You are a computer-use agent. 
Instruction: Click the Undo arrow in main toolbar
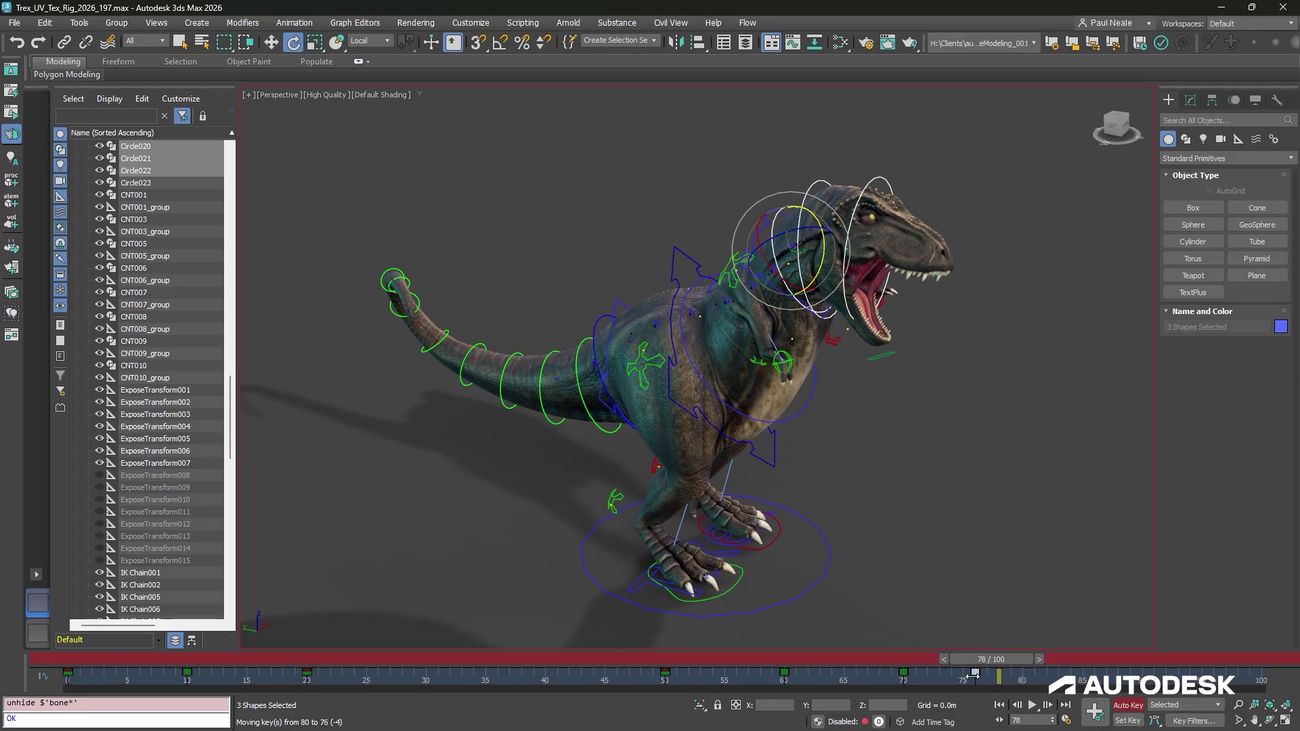tap(17, 42)
